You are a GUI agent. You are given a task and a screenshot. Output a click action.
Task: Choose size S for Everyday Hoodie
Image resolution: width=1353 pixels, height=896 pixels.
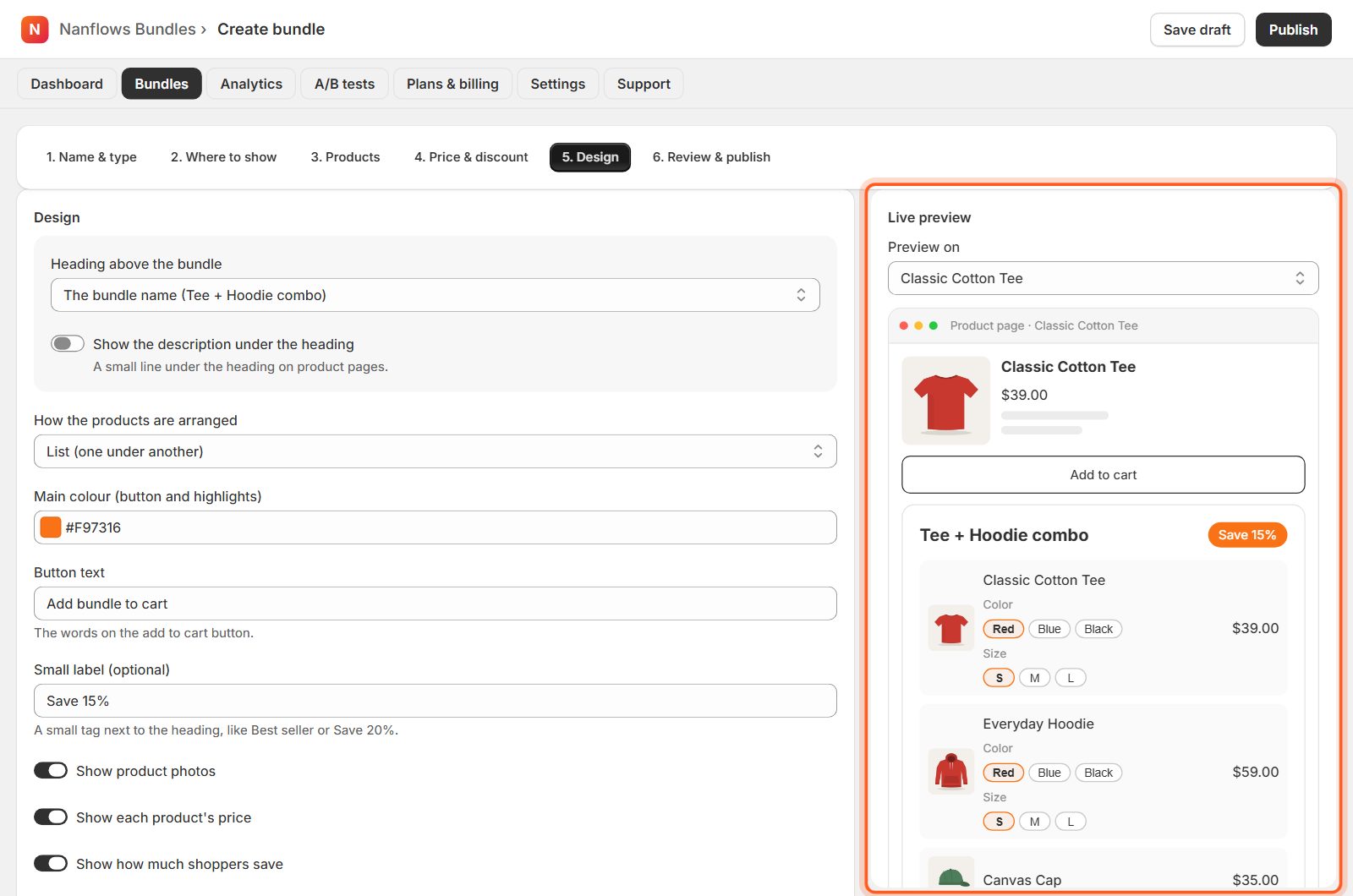click(x=999, y=822)
